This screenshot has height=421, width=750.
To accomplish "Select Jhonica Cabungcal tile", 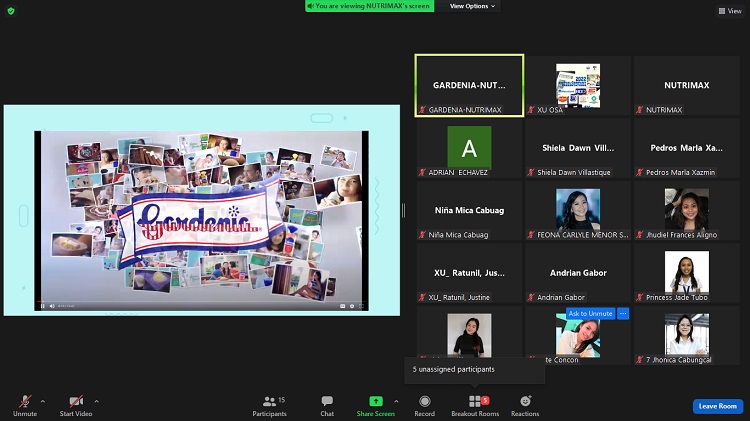I will 687,336.
